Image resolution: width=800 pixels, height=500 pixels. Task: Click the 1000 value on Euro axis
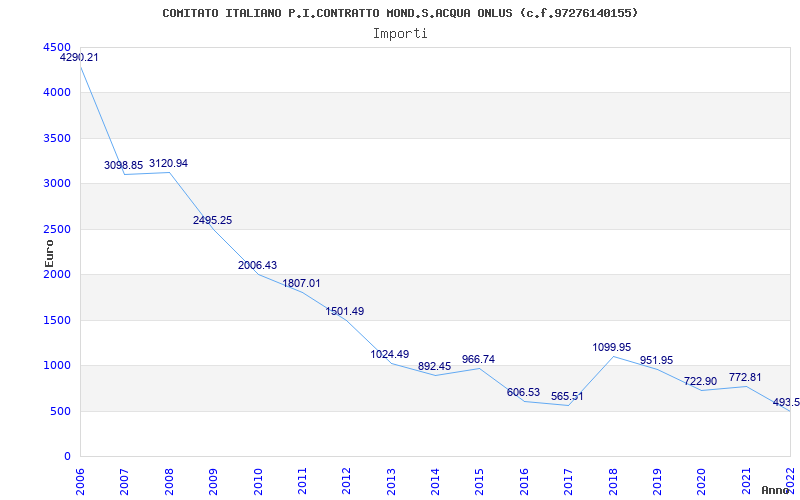(x=57, y=366)
